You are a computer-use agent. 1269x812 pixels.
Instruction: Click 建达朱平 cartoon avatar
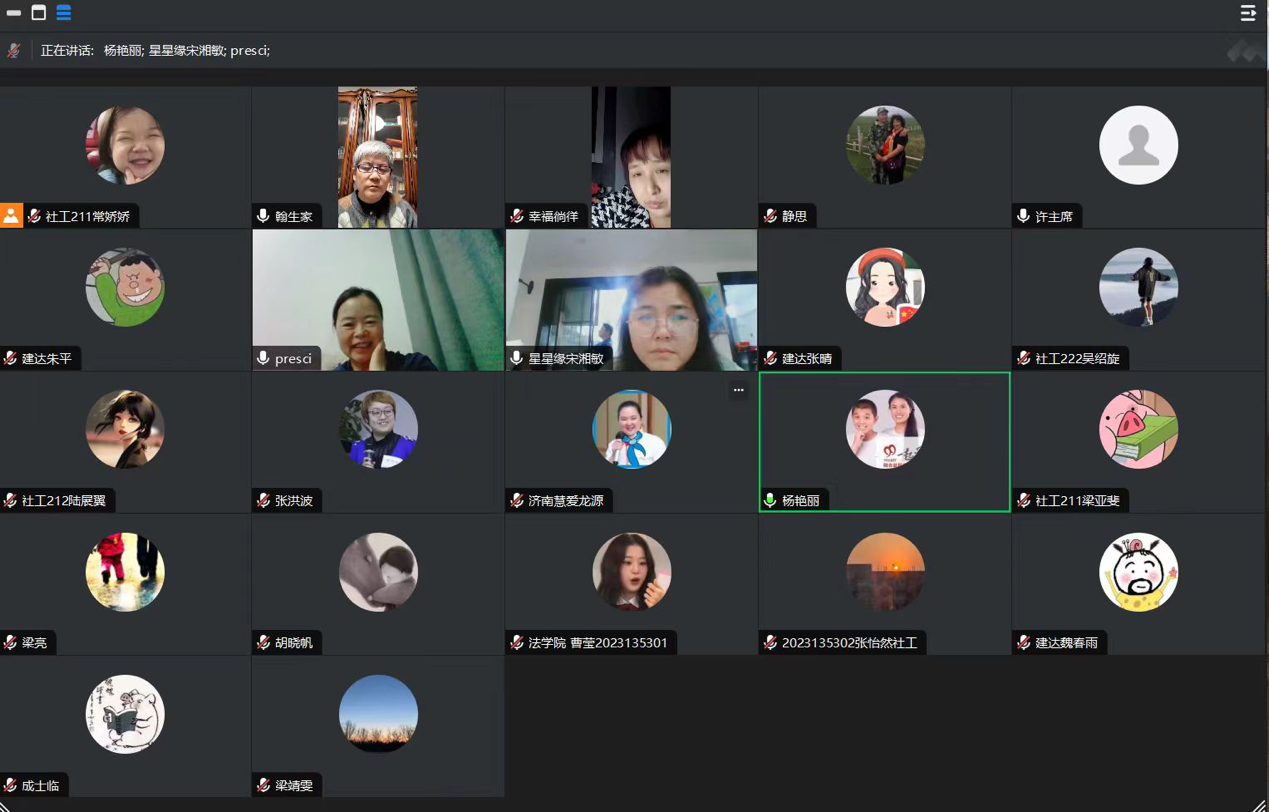click(125, 287)
